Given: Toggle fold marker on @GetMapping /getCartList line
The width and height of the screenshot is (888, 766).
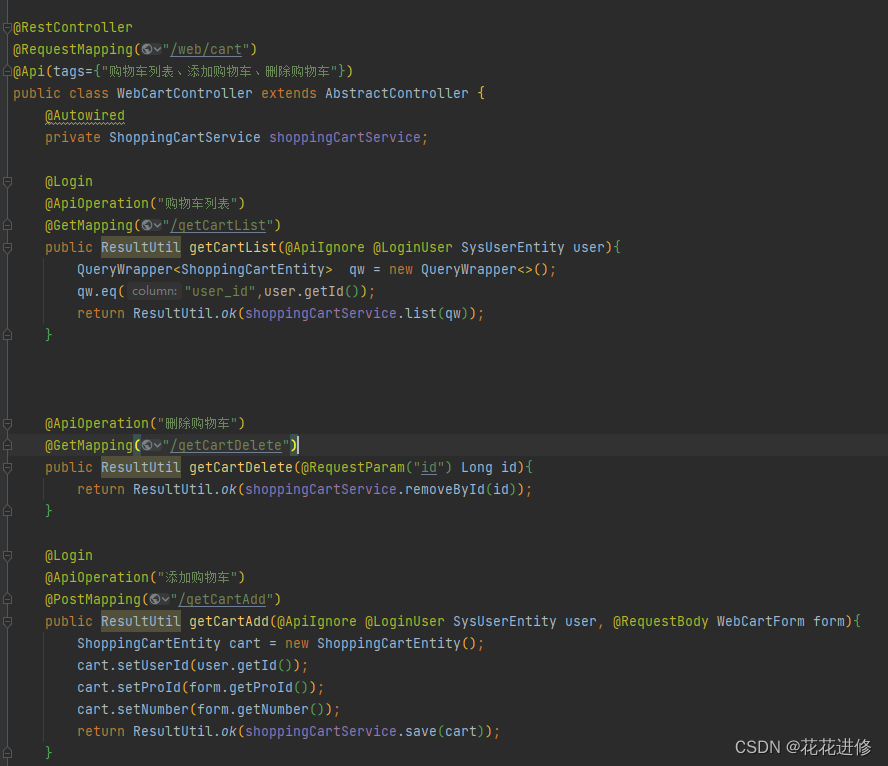Looking at the screenshot, I should click(x=7, y=225).
